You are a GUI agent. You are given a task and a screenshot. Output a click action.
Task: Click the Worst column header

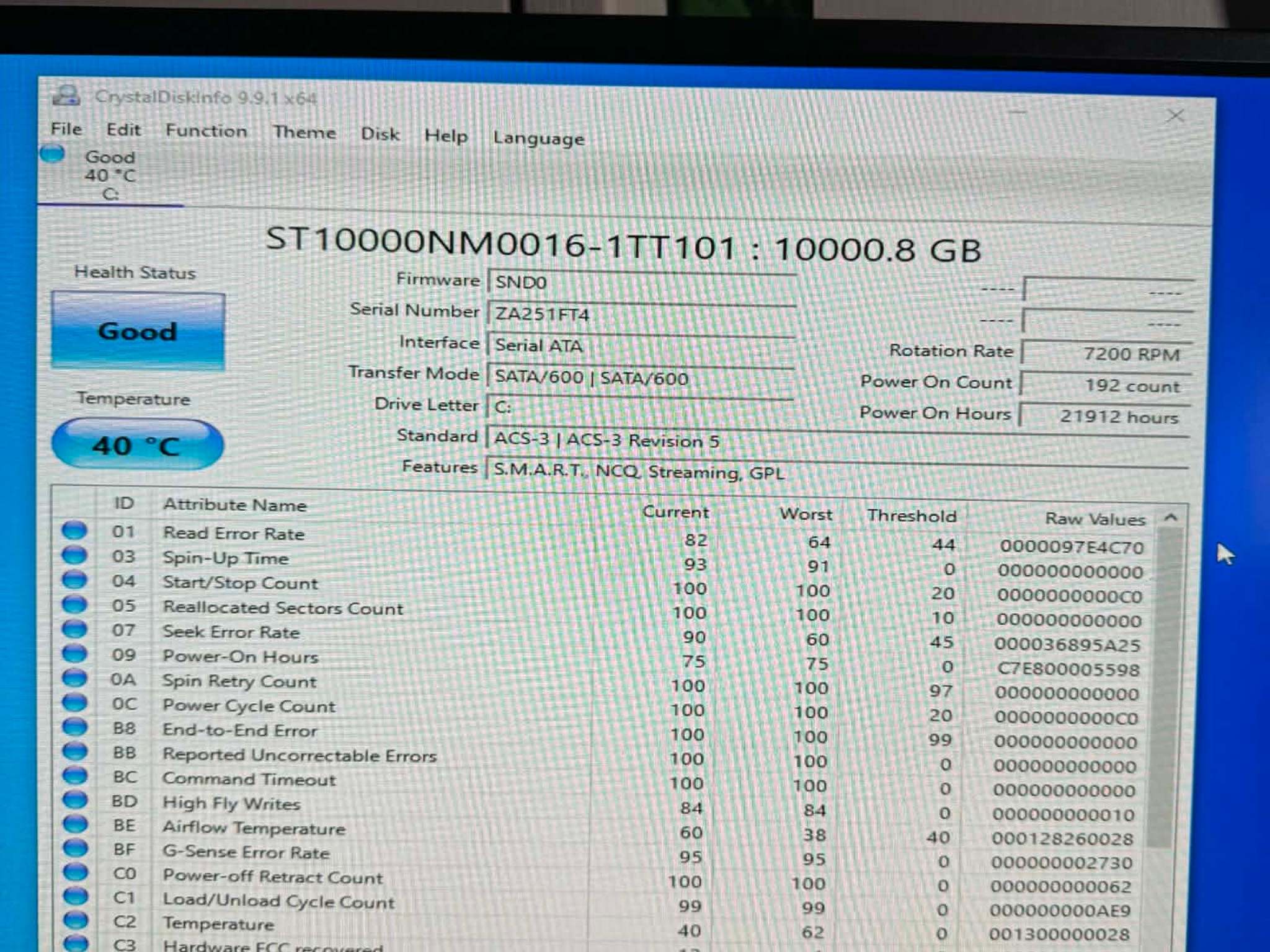coord(806,514)
